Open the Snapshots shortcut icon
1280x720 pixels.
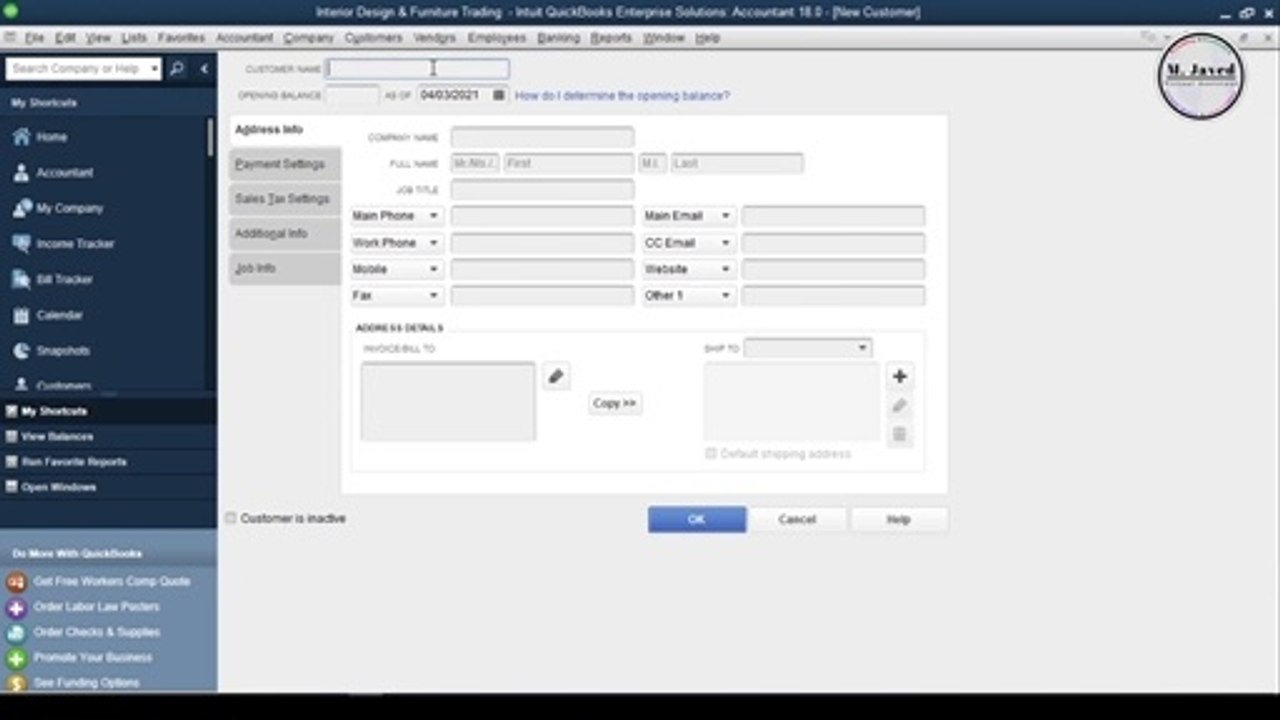pos(21,351)
